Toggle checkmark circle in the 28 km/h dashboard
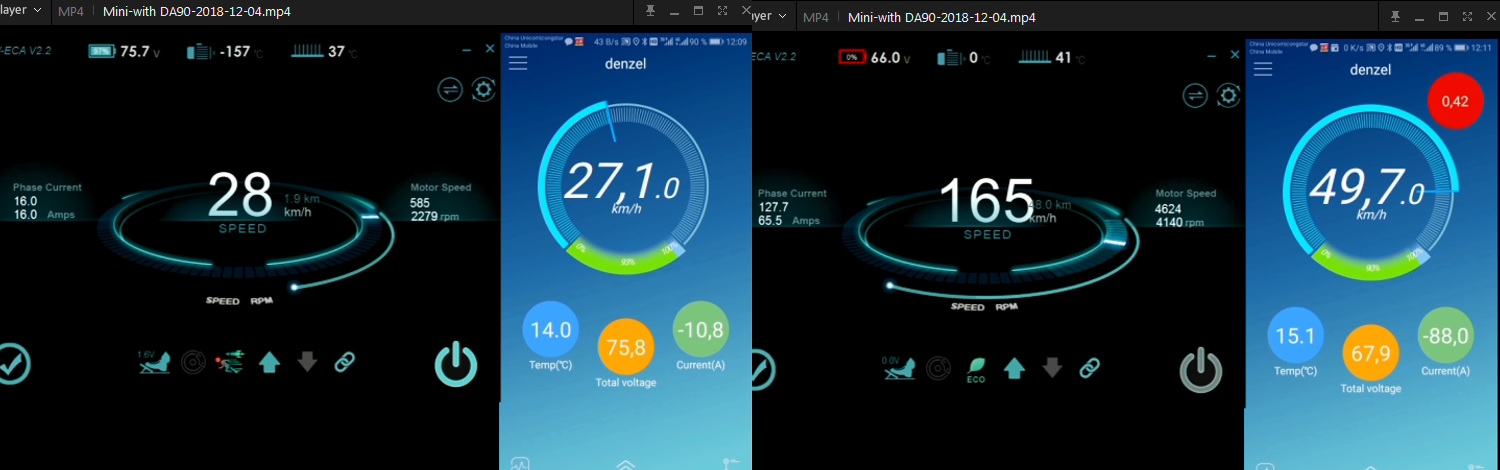This screenshot has height=470, width=1500. [12, 364]
